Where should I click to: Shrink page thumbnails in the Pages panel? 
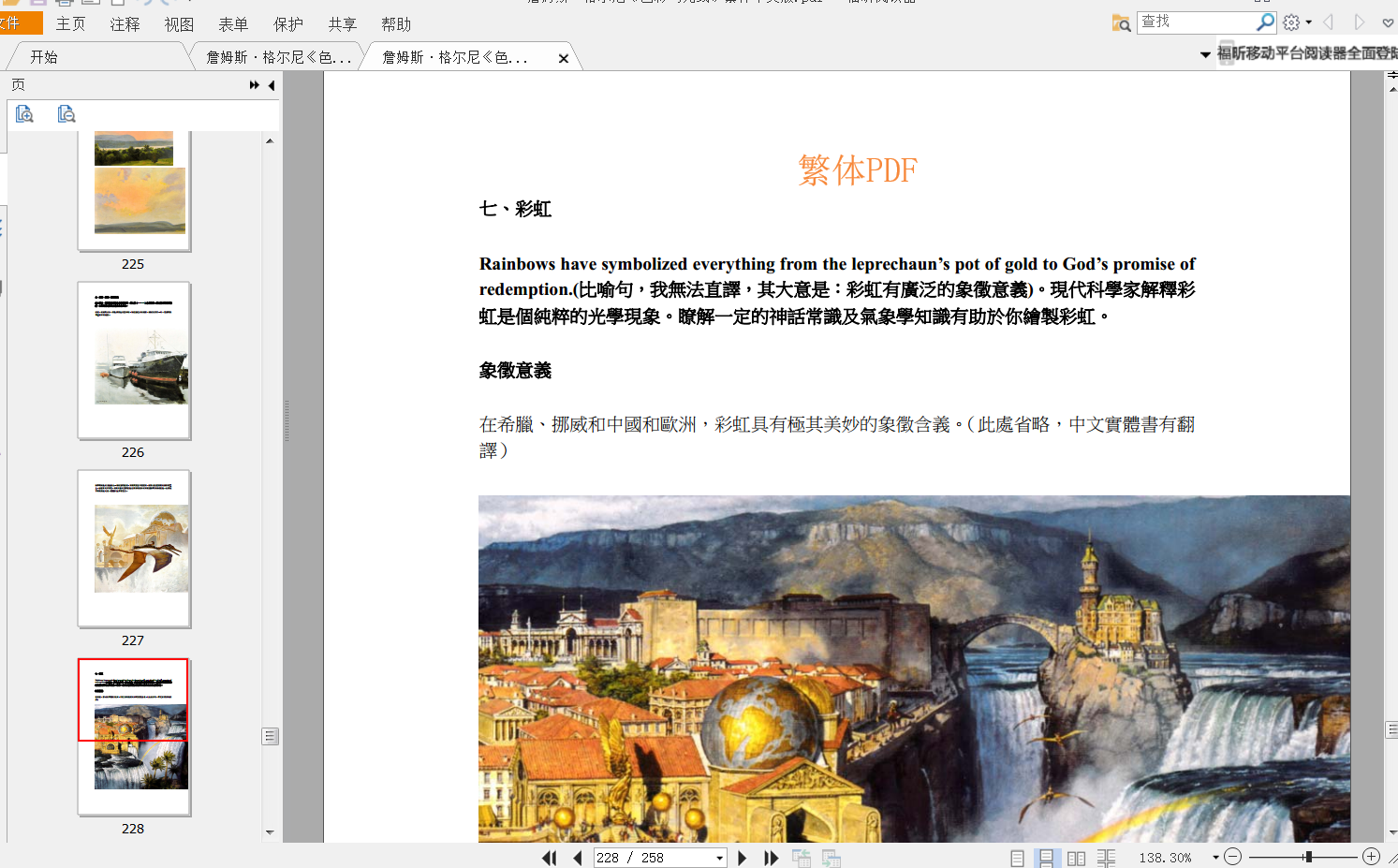(66, 113)
